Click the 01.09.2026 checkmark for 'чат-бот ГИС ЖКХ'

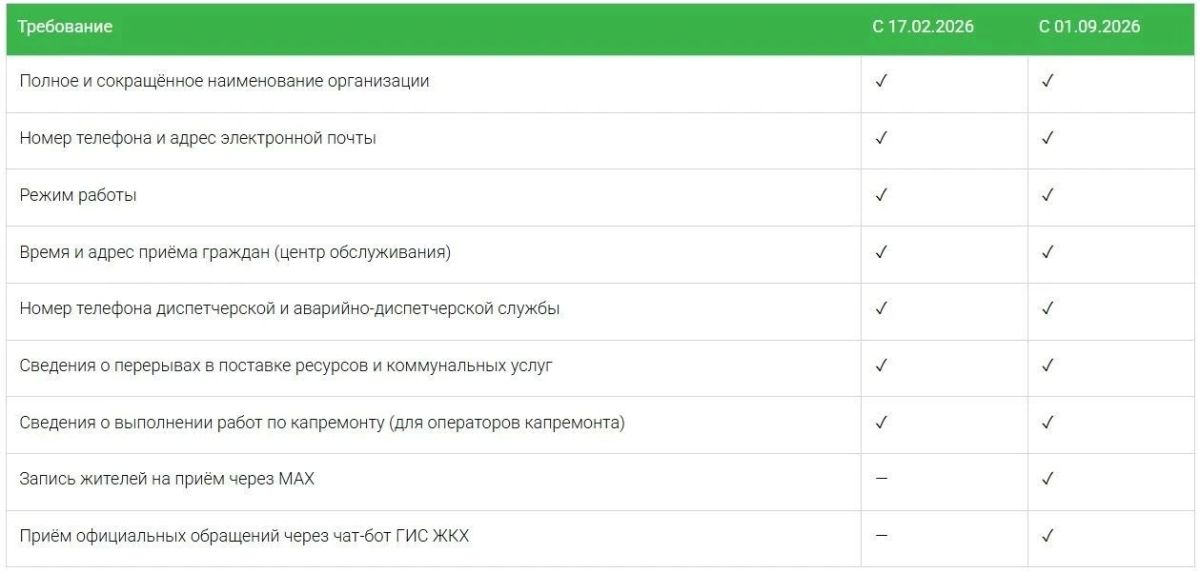click(1047, 536)
